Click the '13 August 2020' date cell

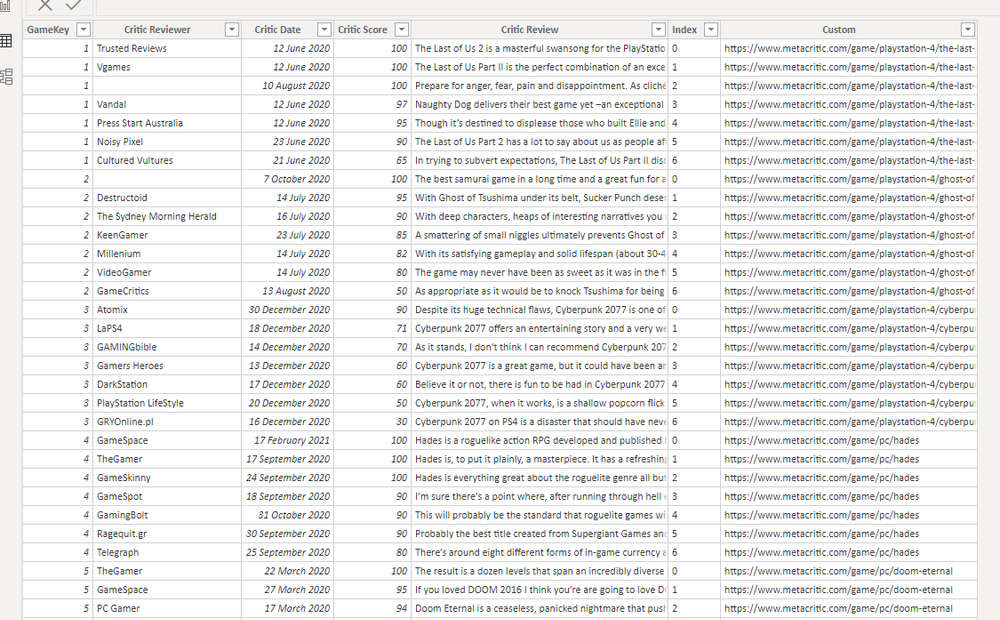click(288, 291)
